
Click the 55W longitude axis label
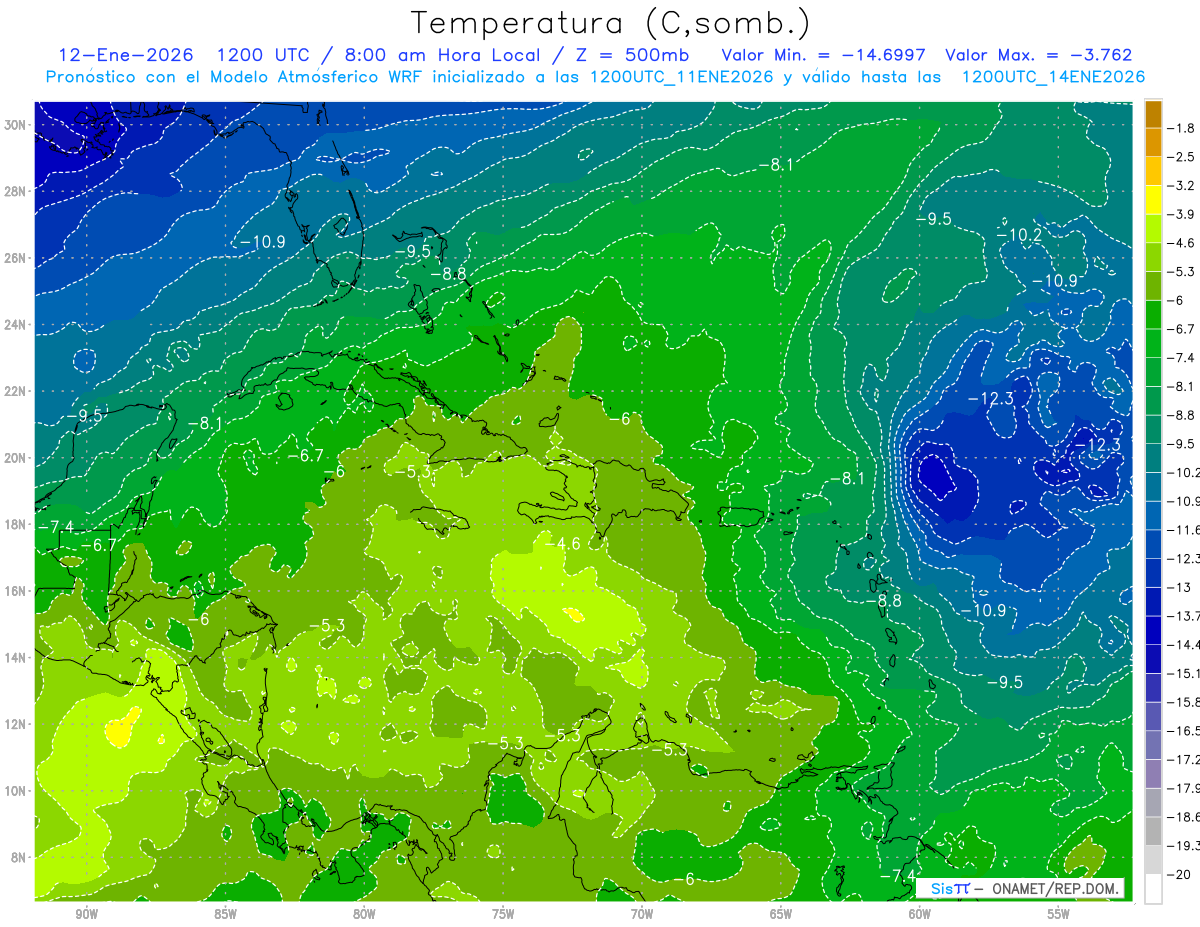(x=1059, y=914)
